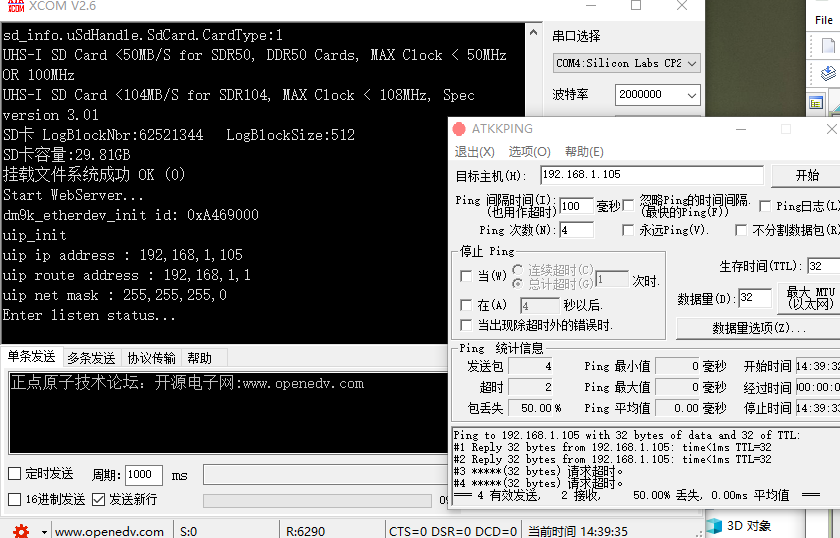Switch to 单条发送 tab
This screenshot has height=538, width=840.
point(32,357)
